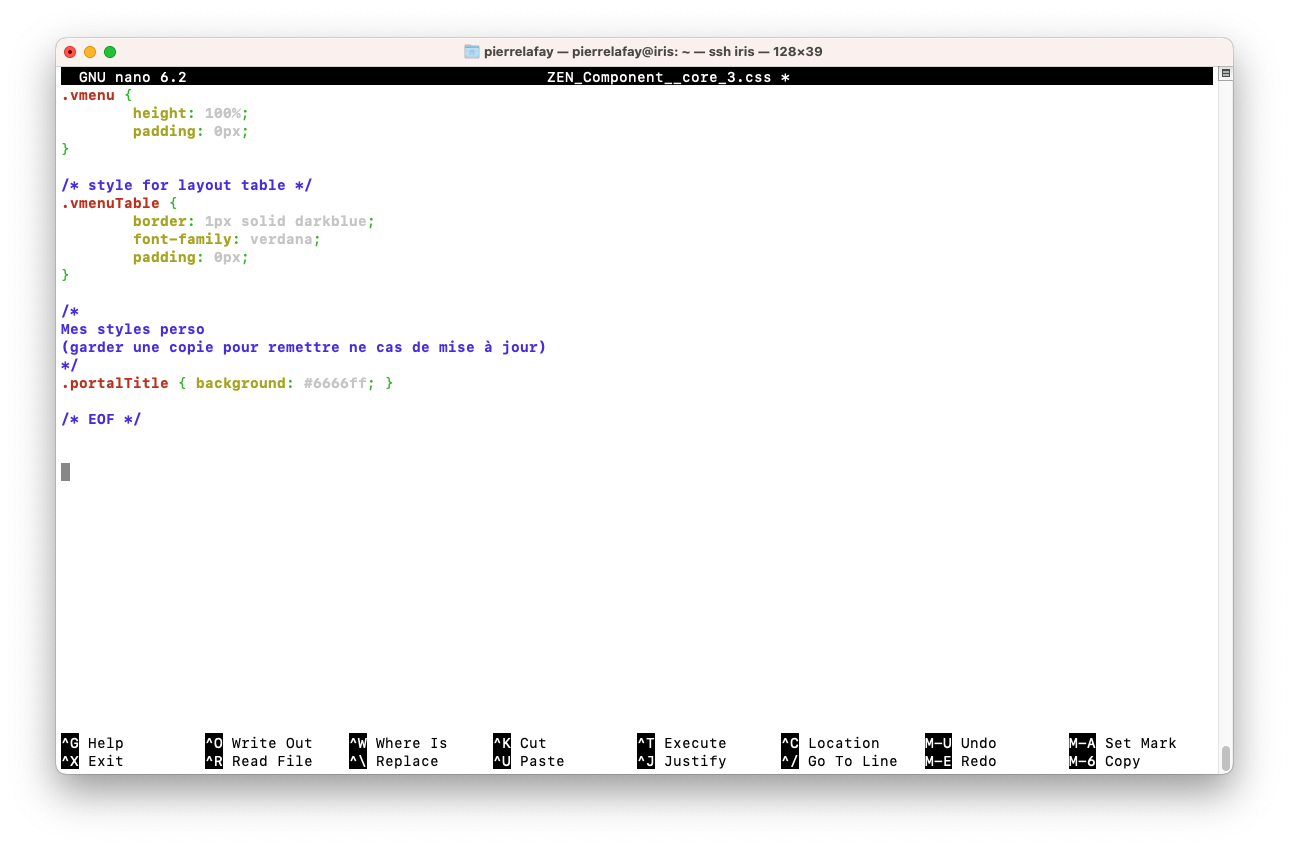The width and height of the screenshot is (1289, 848).
Task: Click the ^W Where Is shortcut
Action: (x=398, y=743)
